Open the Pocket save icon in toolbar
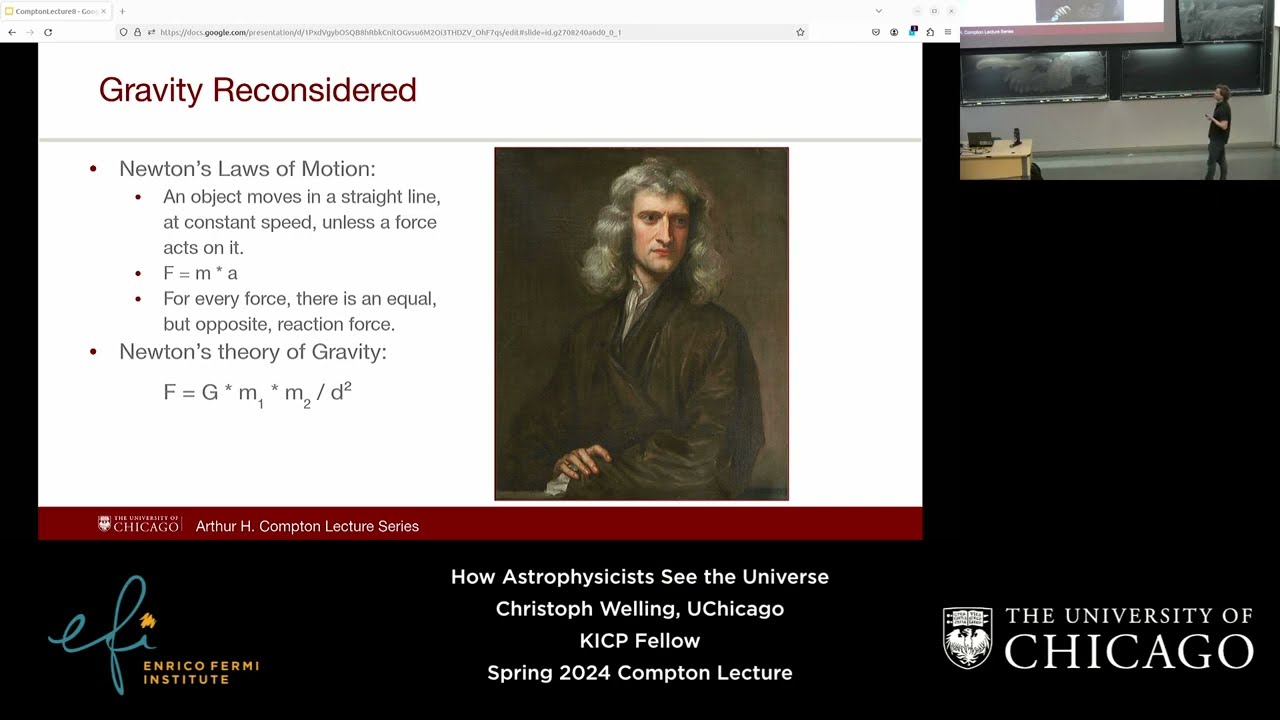Screen dimensions: 1280x720 (876, 32)
